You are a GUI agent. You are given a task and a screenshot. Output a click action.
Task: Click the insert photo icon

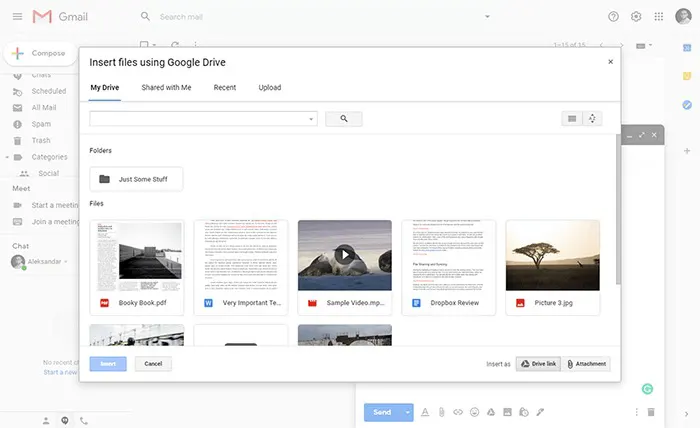point(507,412)
